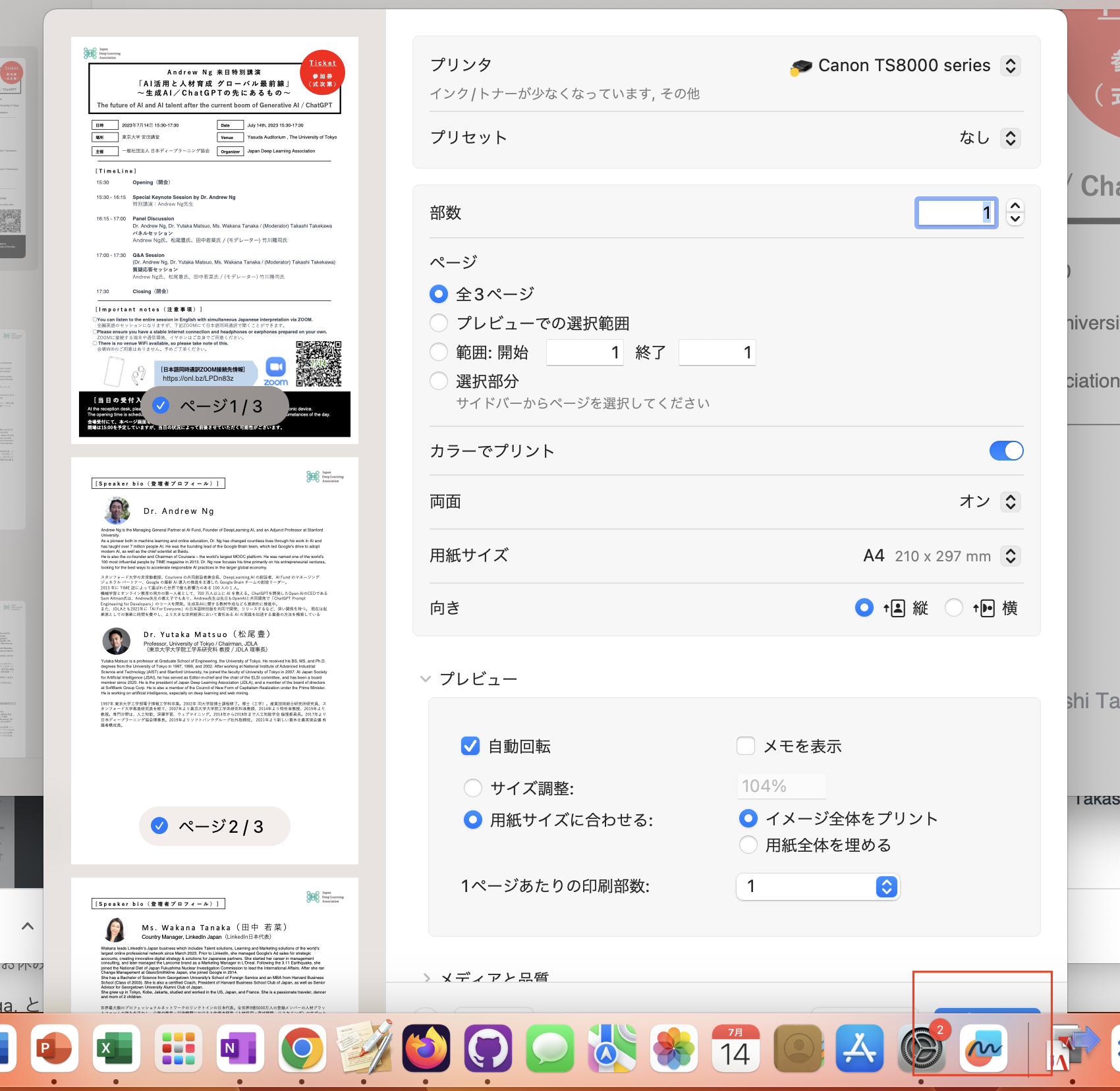Open PowerPoint from the Dock
The width and height of the screenshot is (1120, 1091).
55,1048
